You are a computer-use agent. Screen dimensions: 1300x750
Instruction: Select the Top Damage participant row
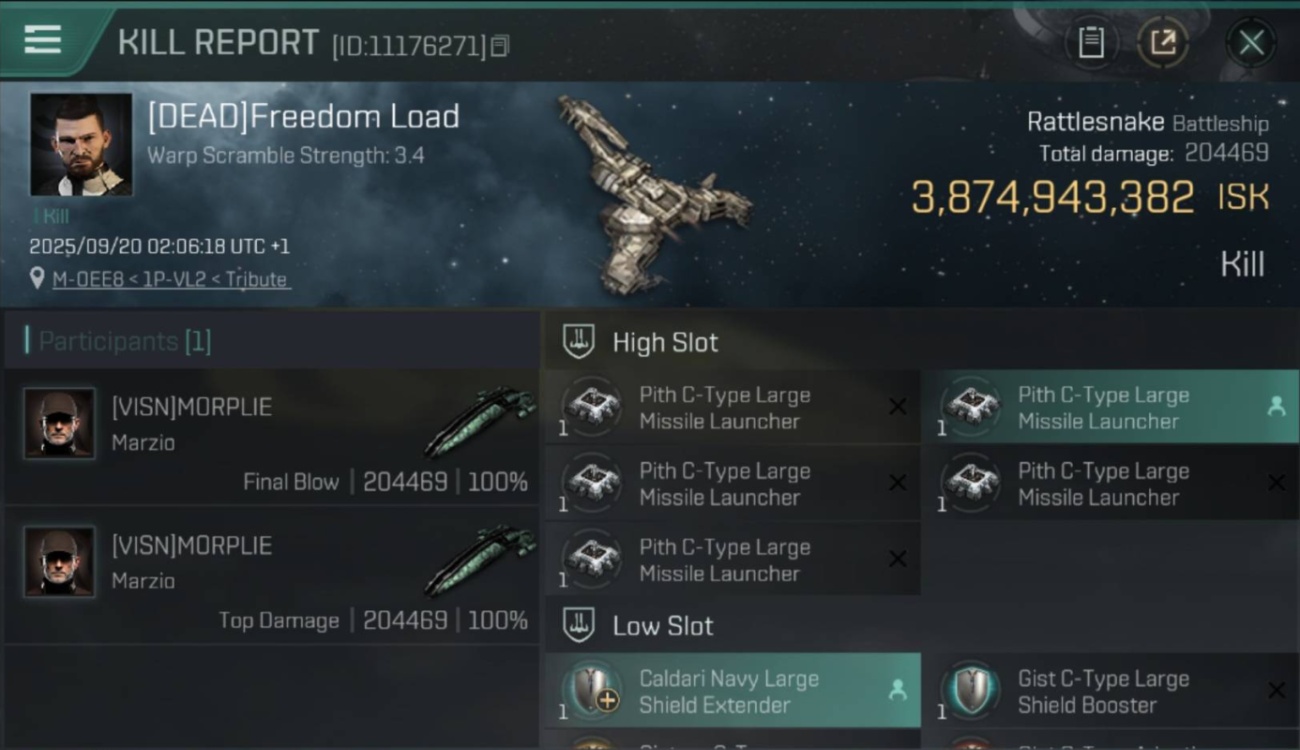pos(270,576)
